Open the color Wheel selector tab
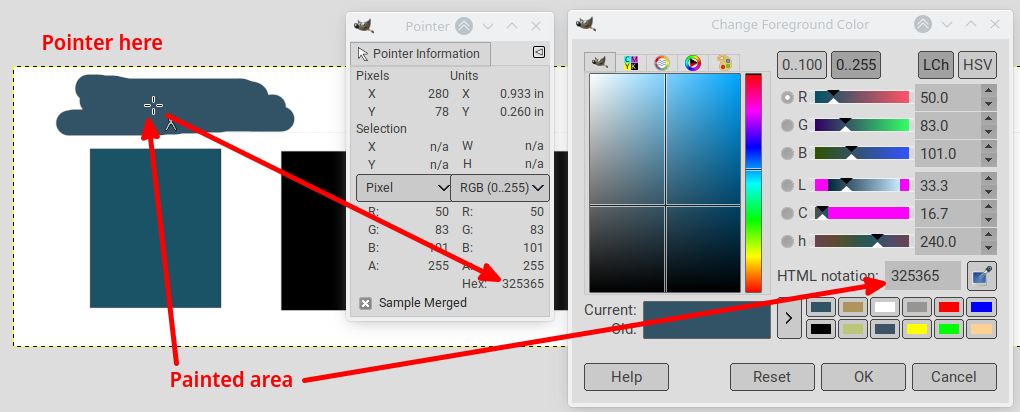This screenshot has width=1020, height=412. pos(693,62)
